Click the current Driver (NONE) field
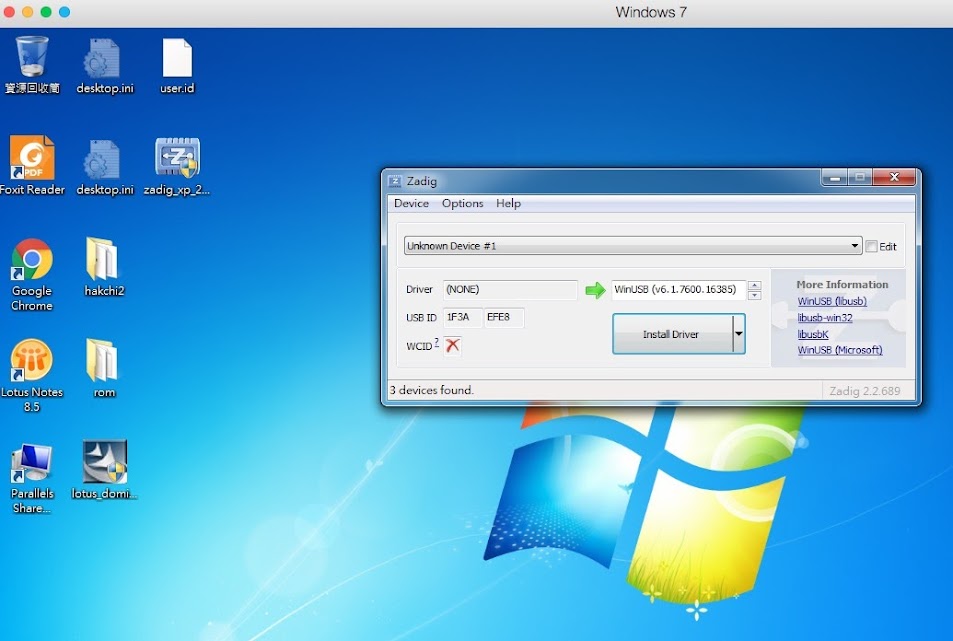The width and height of the screenshot is (953, 641). 510,289
